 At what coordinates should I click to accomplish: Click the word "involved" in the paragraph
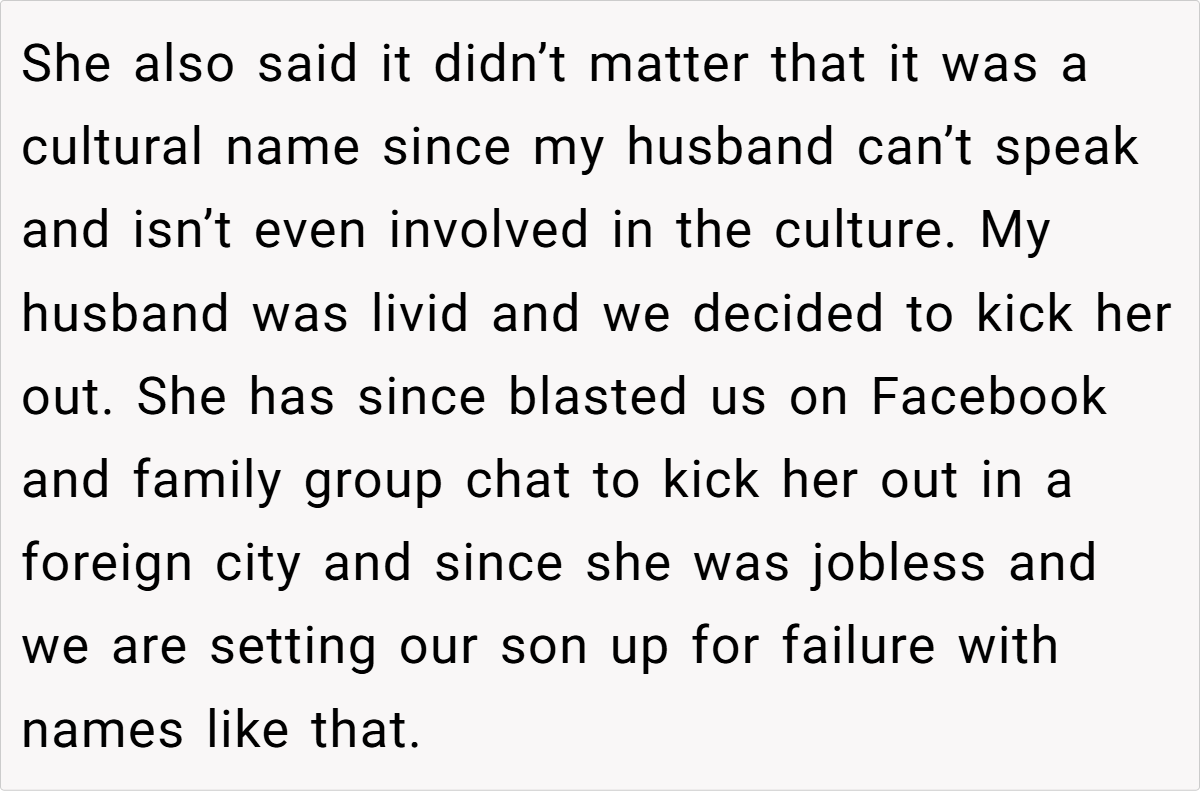(490, 231)
